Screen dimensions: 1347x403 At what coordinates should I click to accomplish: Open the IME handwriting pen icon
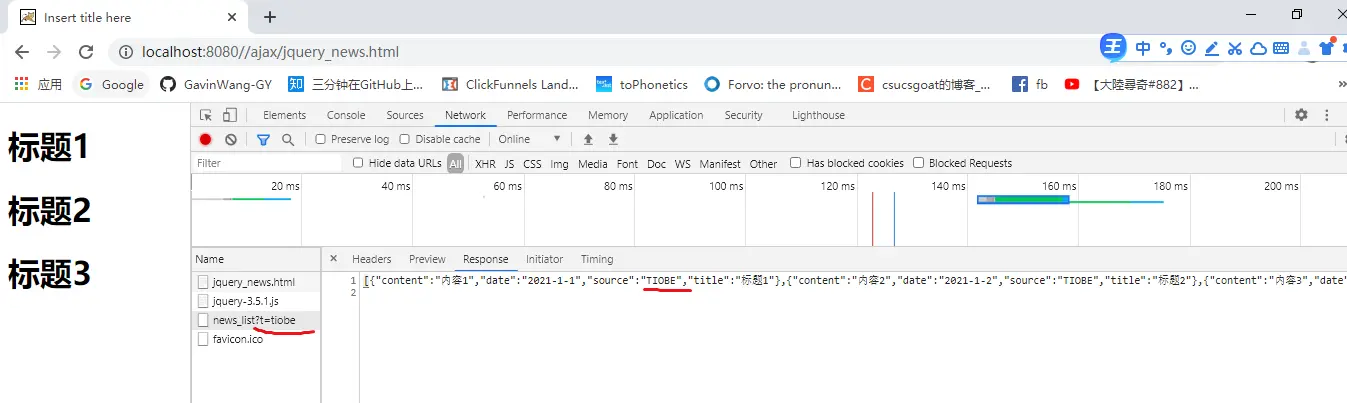coord(1211,47)
